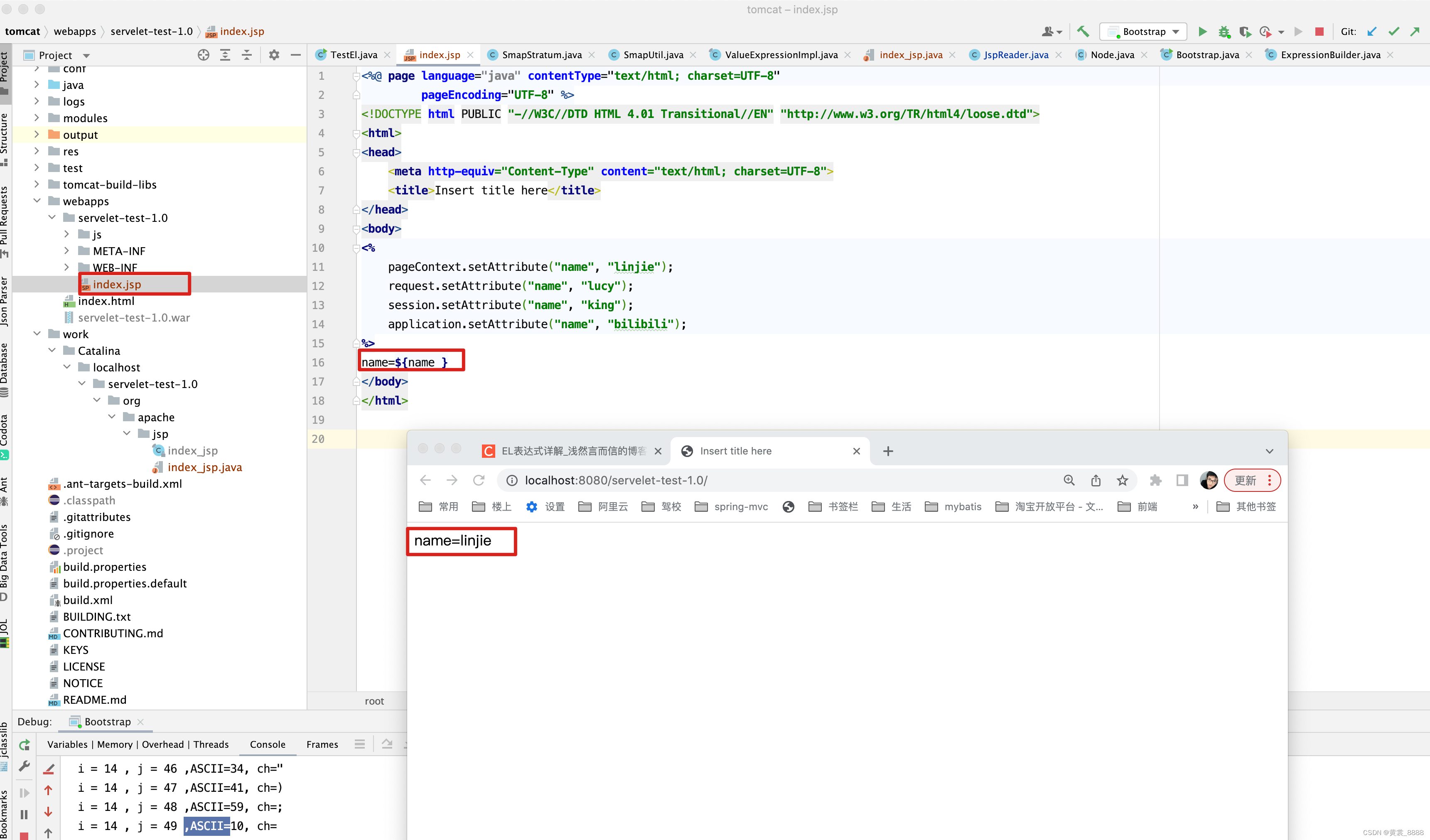Open Chrome tab search chevron
The image size is (1430, 840).
1269,451
